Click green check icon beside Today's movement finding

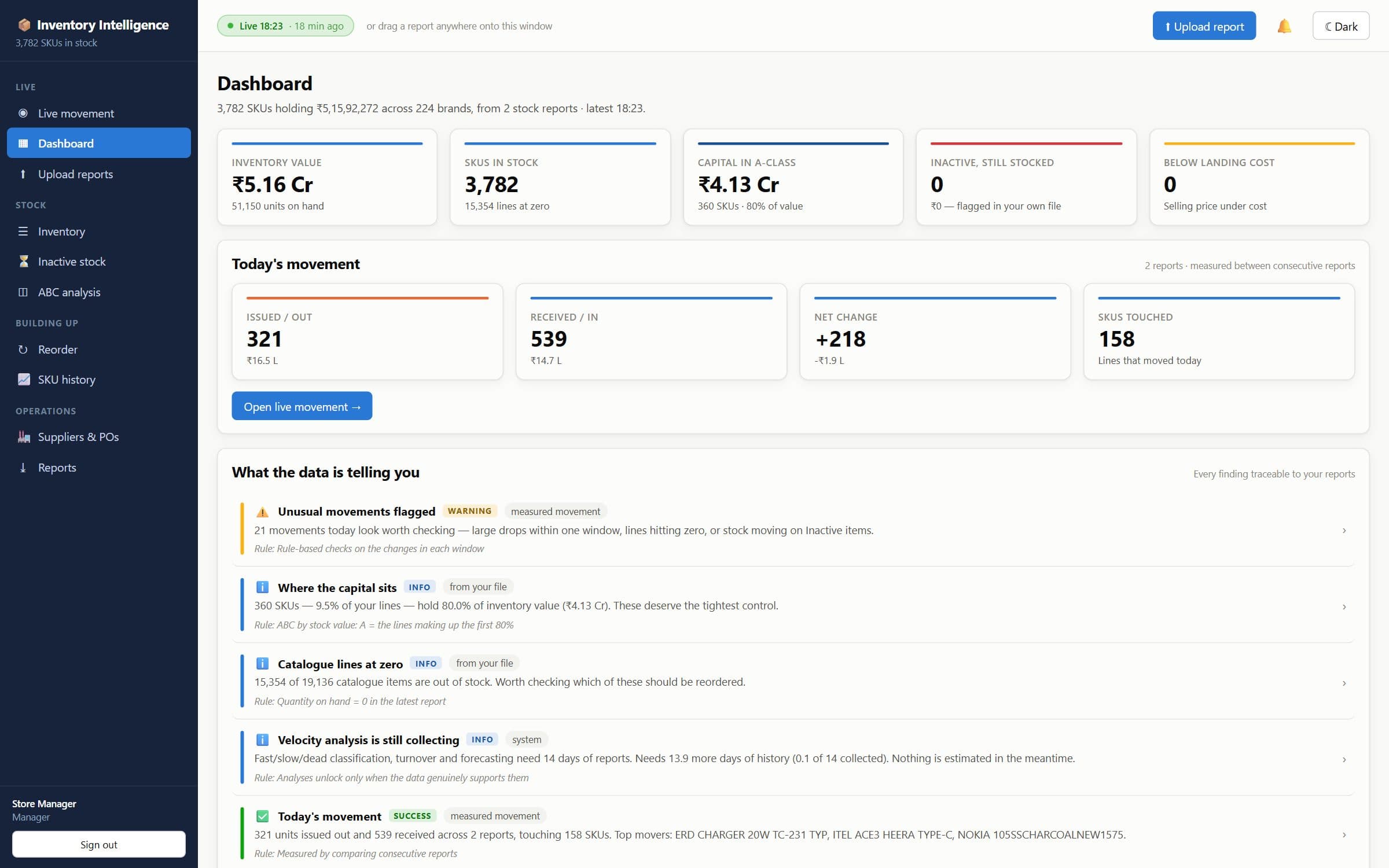[x=262, y=816]
